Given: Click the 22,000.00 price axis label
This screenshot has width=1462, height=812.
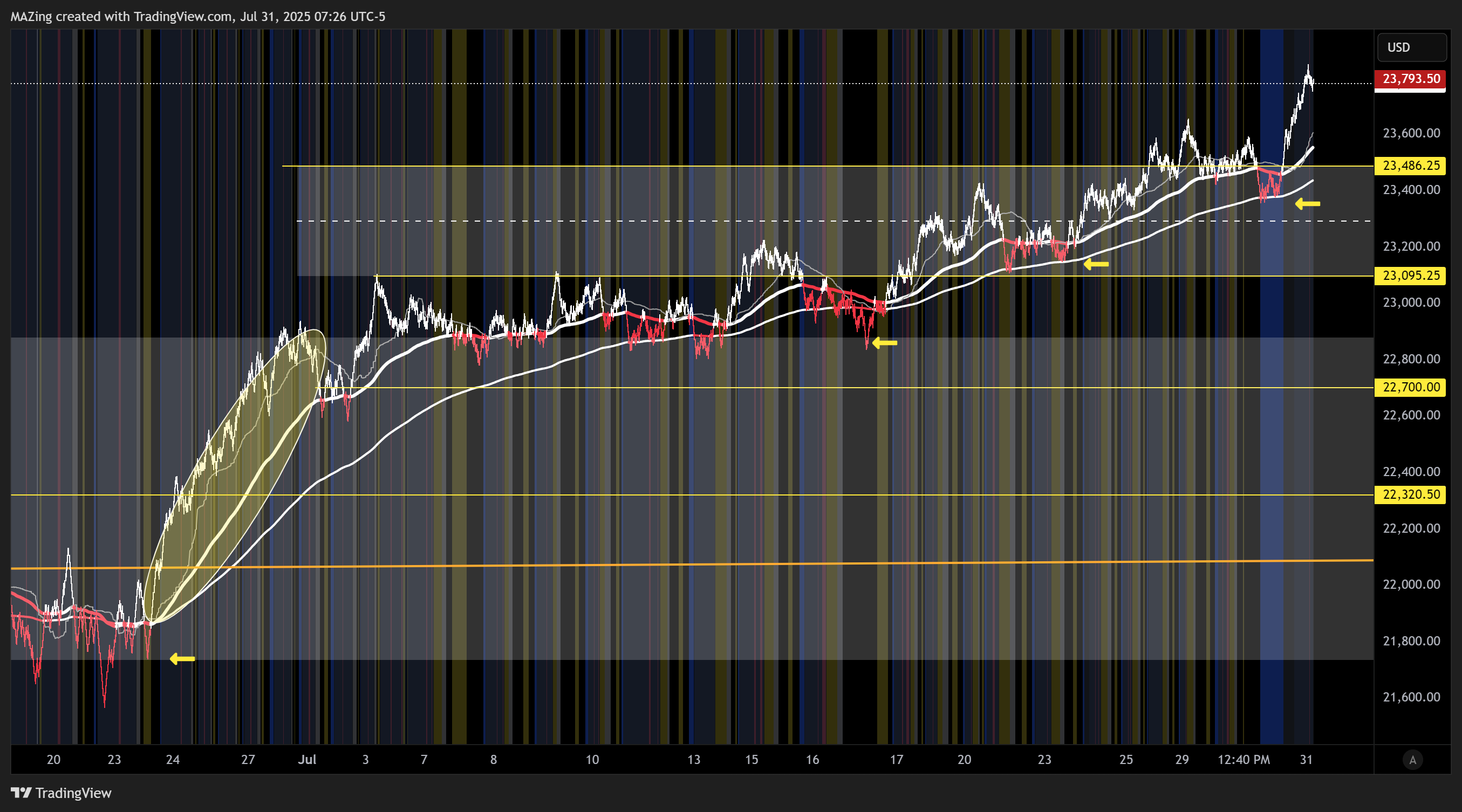Looking at the screenshot, I should (1411, 584).
